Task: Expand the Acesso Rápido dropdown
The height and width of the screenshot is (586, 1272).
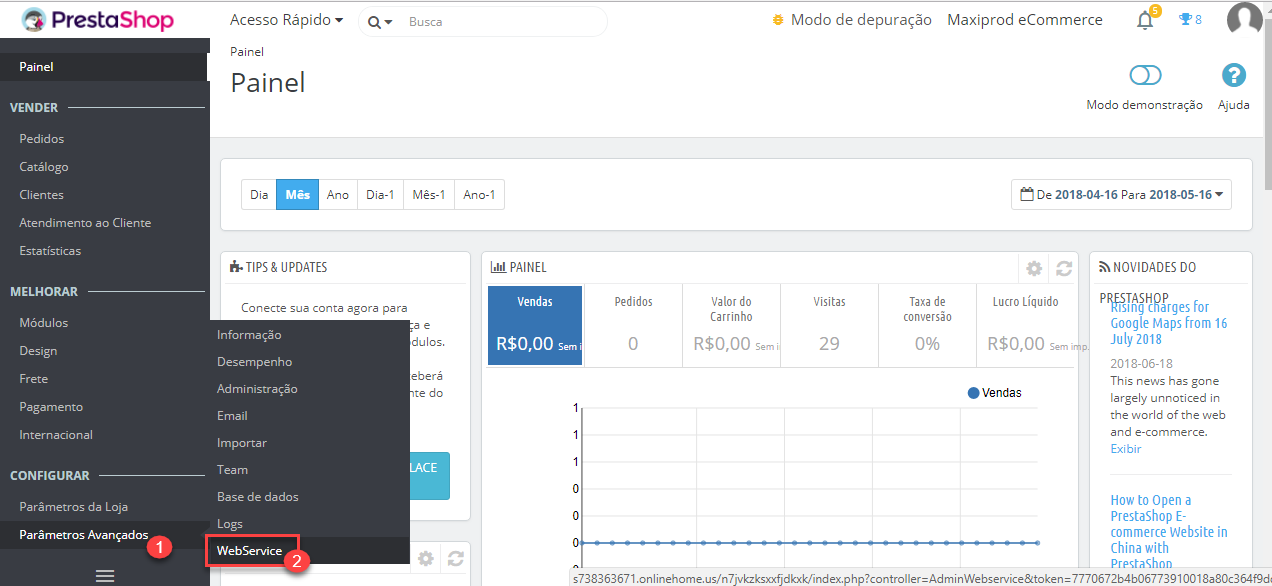Action: click(286, 20)
